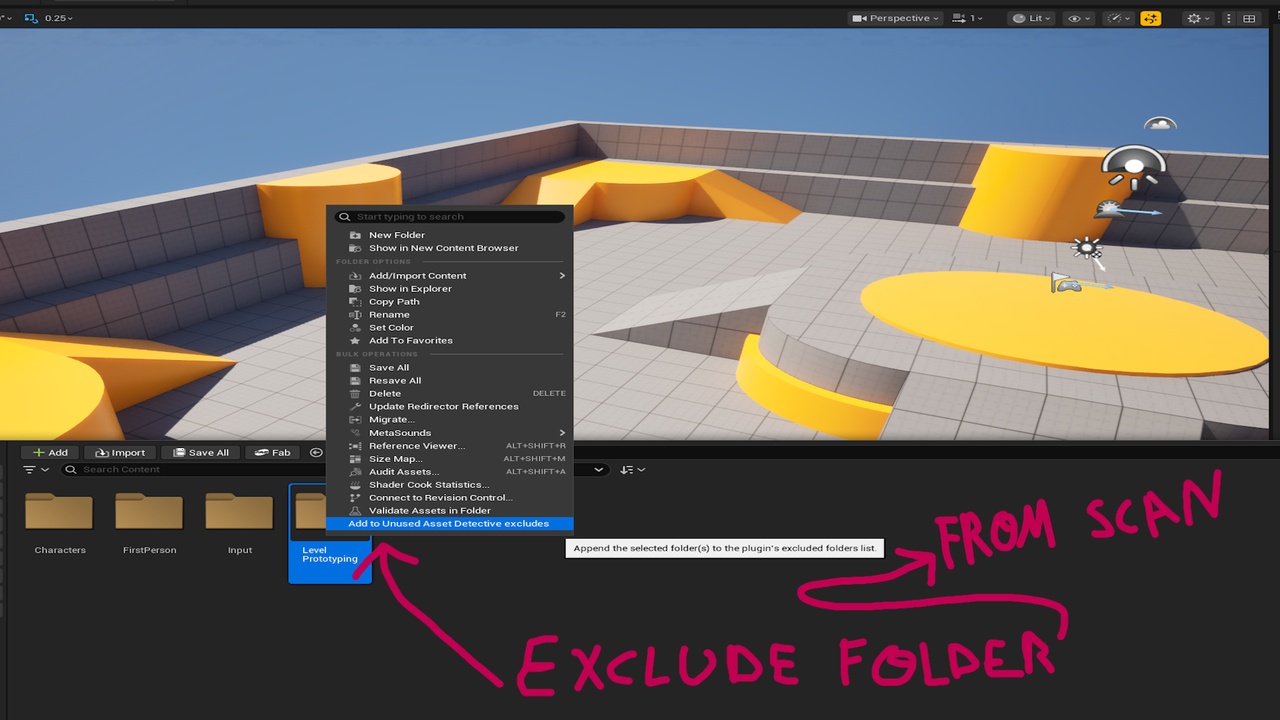Select the Level Prototyping folder
Screen dimensions: 1280x720
330,534
